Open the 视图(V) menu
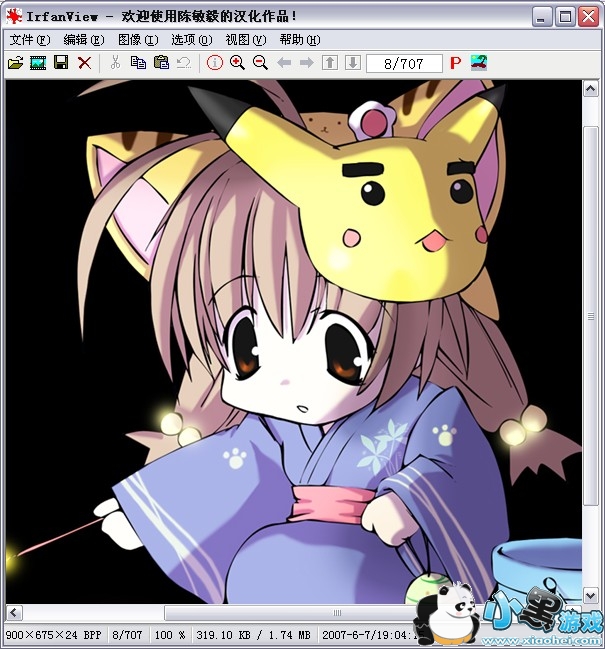 246,40
